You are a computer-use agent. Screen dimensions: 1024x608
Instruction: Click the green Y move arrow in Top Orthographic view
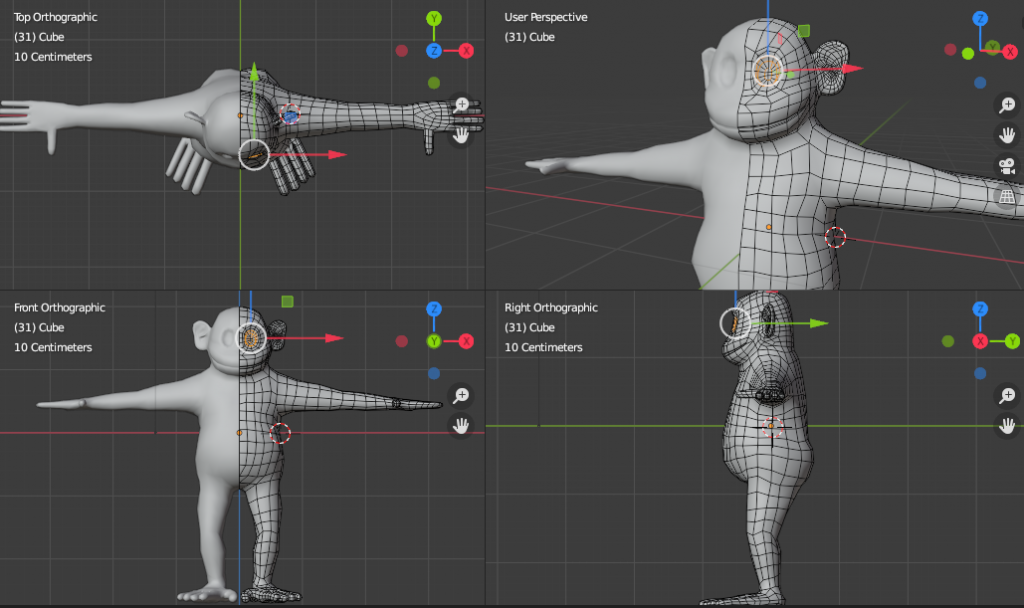point(254,71)
